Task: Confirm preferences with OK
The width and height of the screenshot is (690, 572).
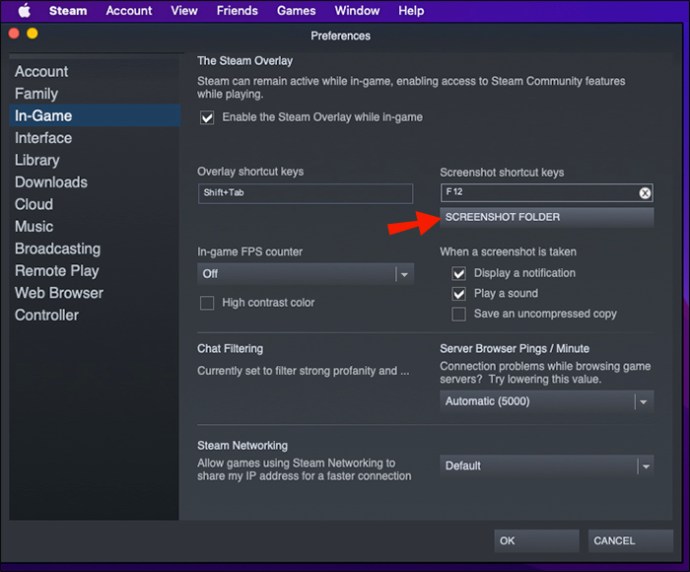Action: 536,541
